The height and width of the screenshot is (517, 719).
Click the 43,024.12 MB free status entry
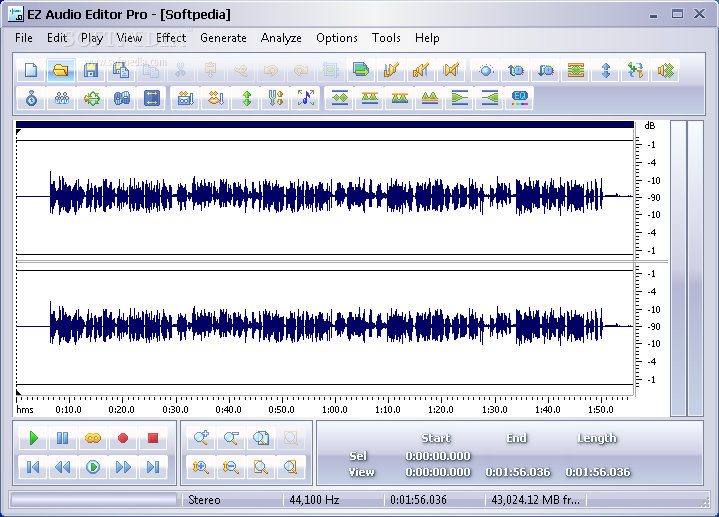coord(535,500)
